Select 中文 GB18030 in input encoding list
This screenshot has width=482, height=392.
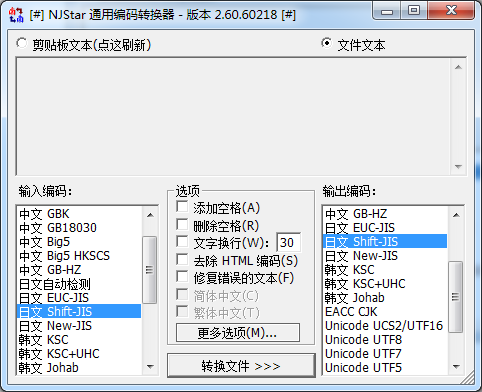79,228
